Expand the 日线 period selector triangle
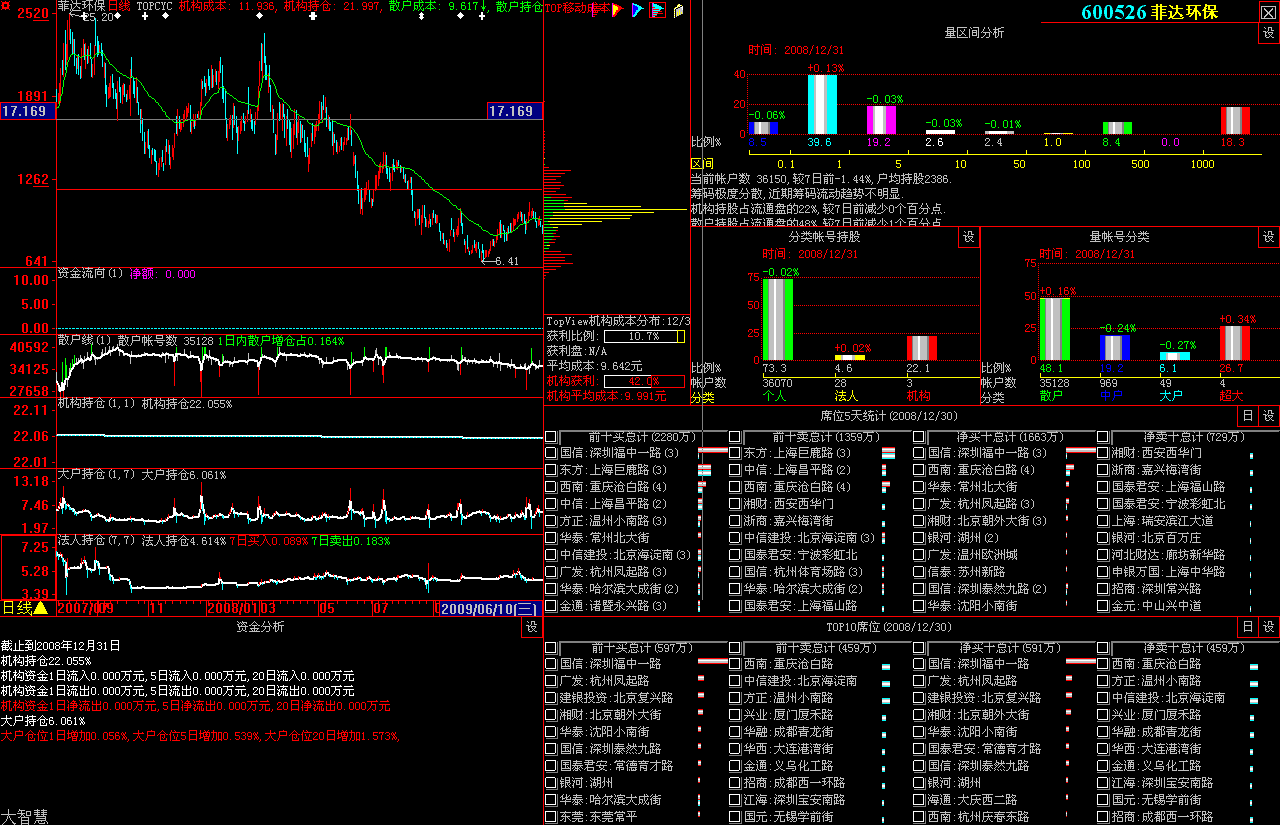 (x=41, y=608)
